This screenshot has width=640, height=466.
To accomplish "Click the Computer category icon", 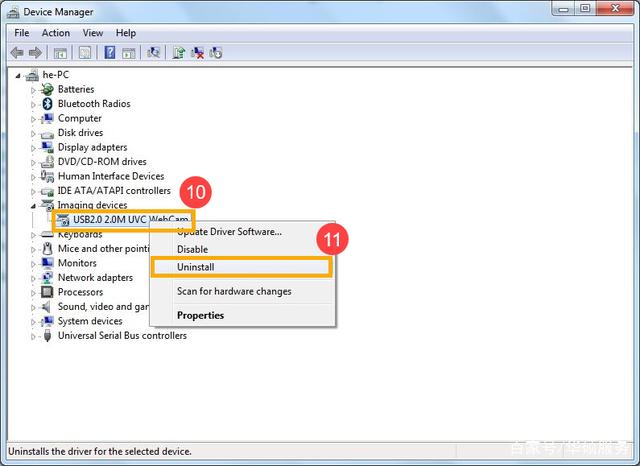I will 47,118.
